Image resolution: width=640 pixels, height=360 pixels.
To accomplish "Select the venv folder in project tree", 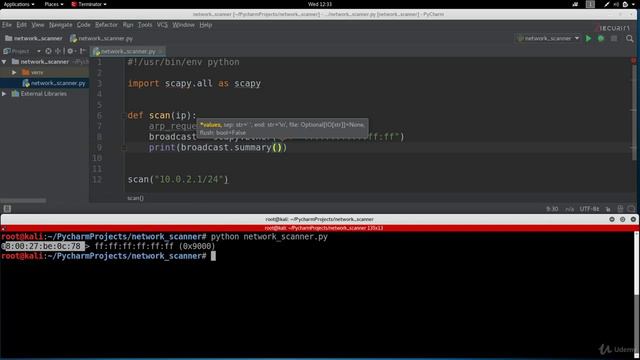I will [x=33, y=72].
